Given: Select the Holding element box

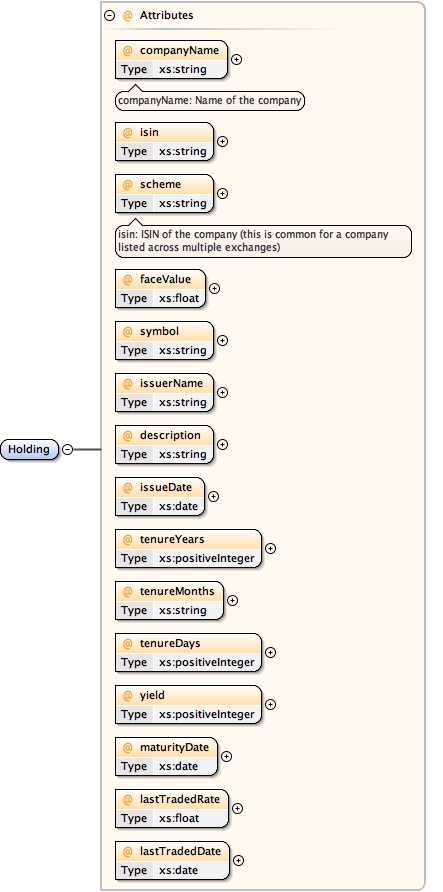Looking at the screenshot, I should coord(30,449).
